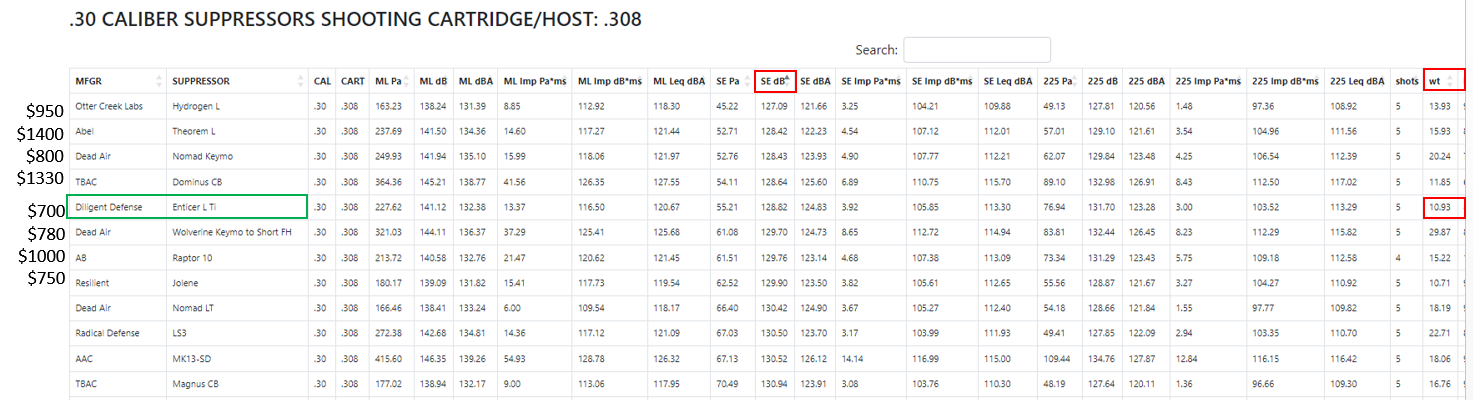The height and width of the screenshot is (400, 1473).
Task: Toggle sort on SE dB column header
Action: click(x=775, y=81)
